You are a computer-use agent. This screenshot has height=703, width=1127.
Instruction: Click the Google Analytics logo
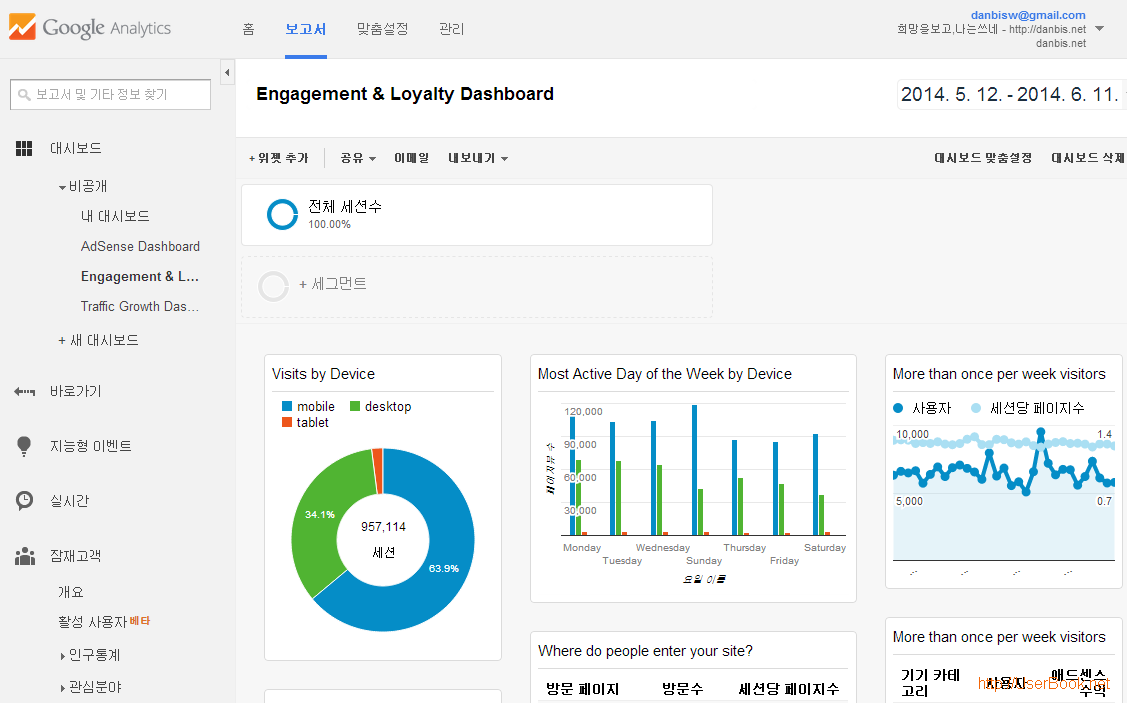pyautogui.click(x=90, y=27)
